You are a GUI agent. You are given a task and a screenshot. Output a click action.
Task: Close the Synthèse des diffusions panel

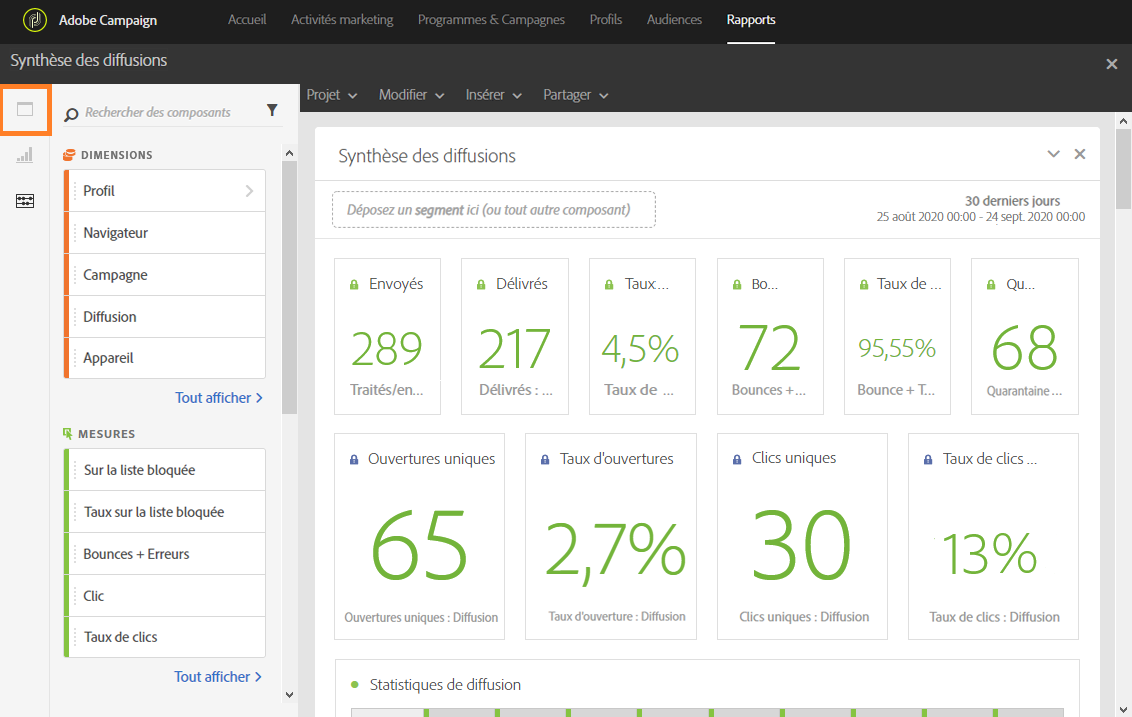[1079, 154]
